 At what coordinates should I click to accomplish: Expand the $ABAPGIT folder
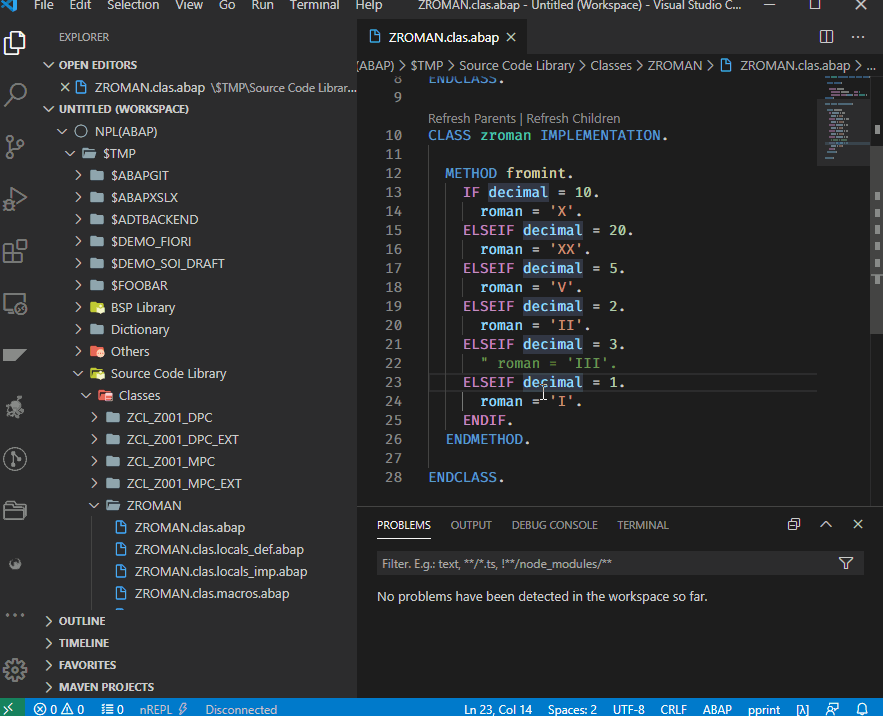click(x=140, y=175)
